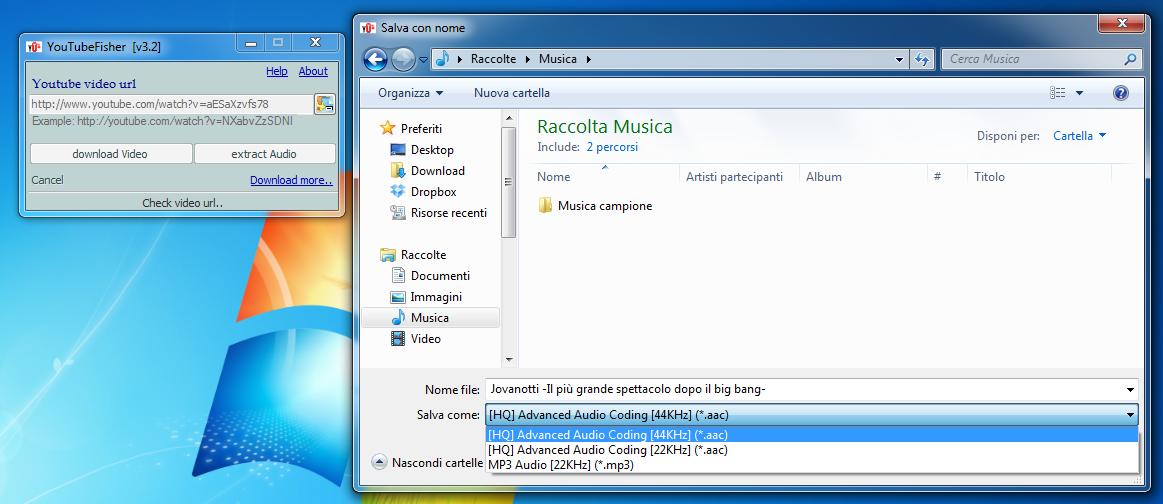Select the Desktop icon in sidebar
The height and width of the screenshot is (504, 1163).
pos(398,150)
